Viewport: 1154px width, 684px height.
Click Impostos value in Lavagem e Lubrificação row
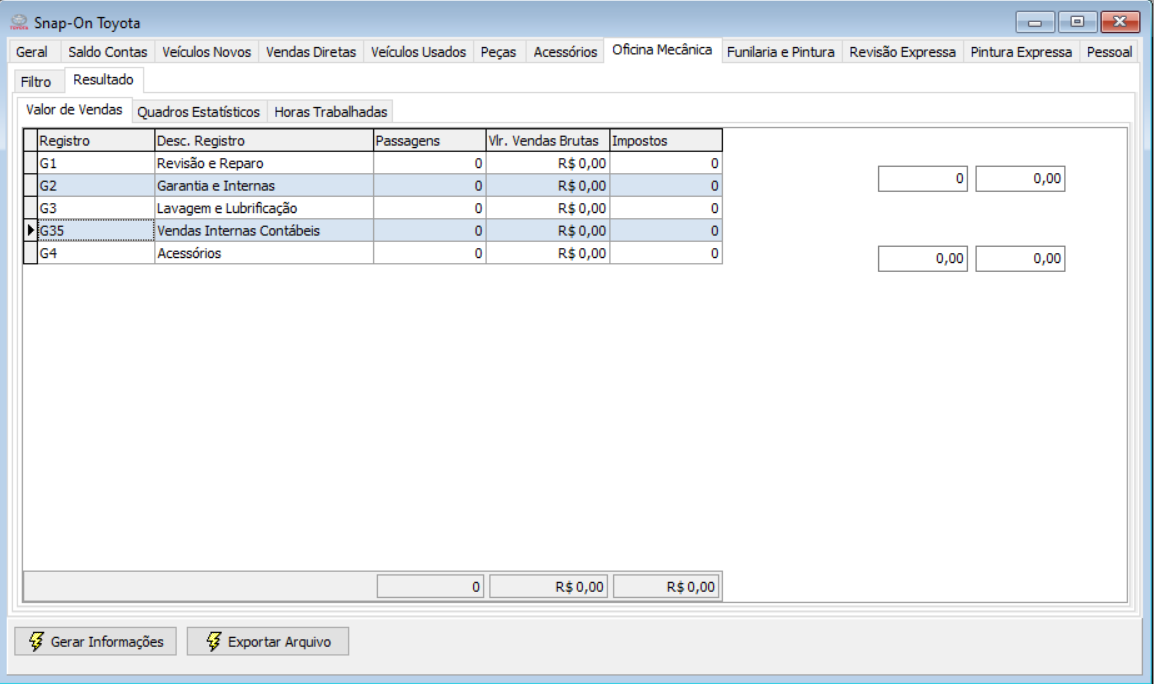(x=665, y=208)
